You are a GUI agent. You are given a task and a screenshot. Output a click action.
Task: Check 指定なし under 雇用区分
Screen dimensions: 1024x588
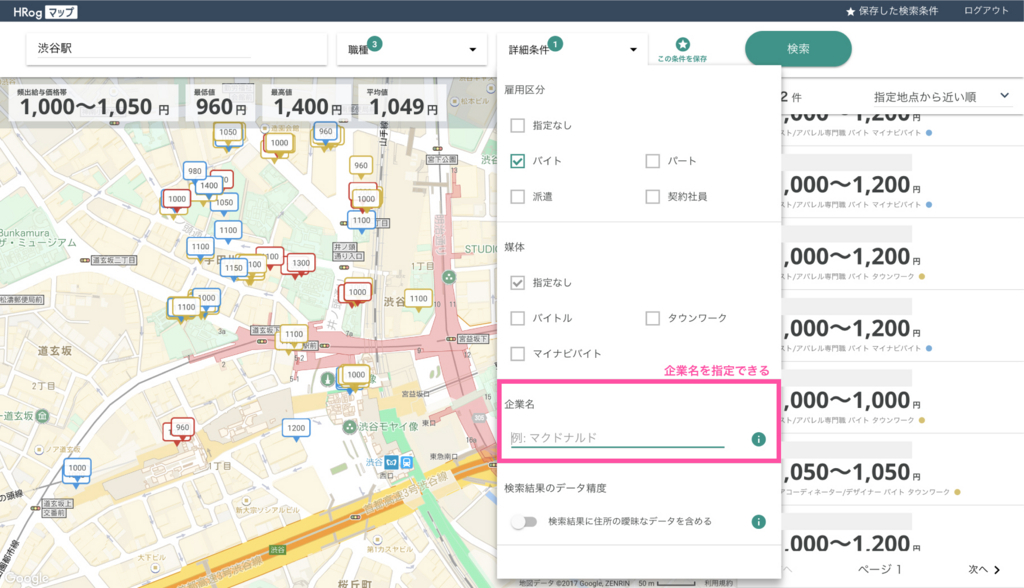pyautogui.click(x=517, y=125)
